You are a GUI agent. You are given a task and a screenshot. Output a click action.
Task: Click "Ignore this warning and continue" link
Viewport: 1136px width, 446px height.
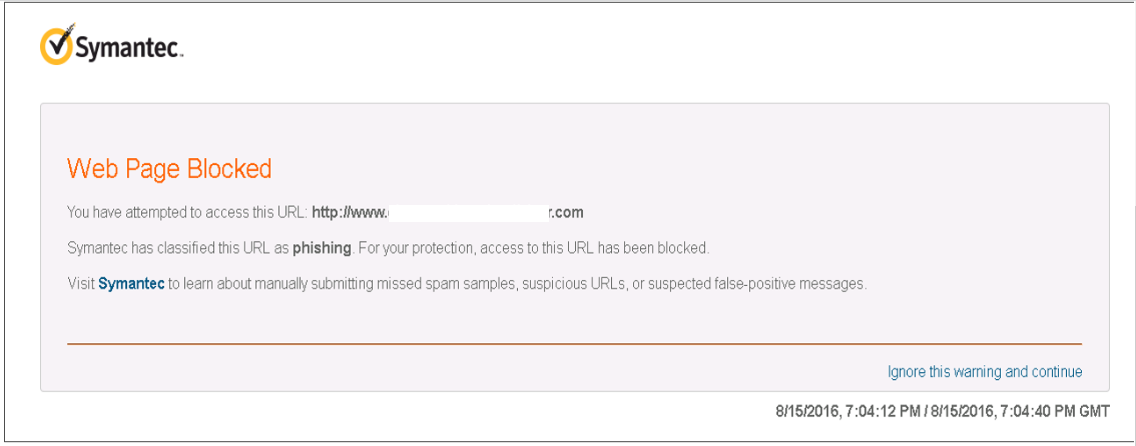pyautogui.click(x=984, y=372)
